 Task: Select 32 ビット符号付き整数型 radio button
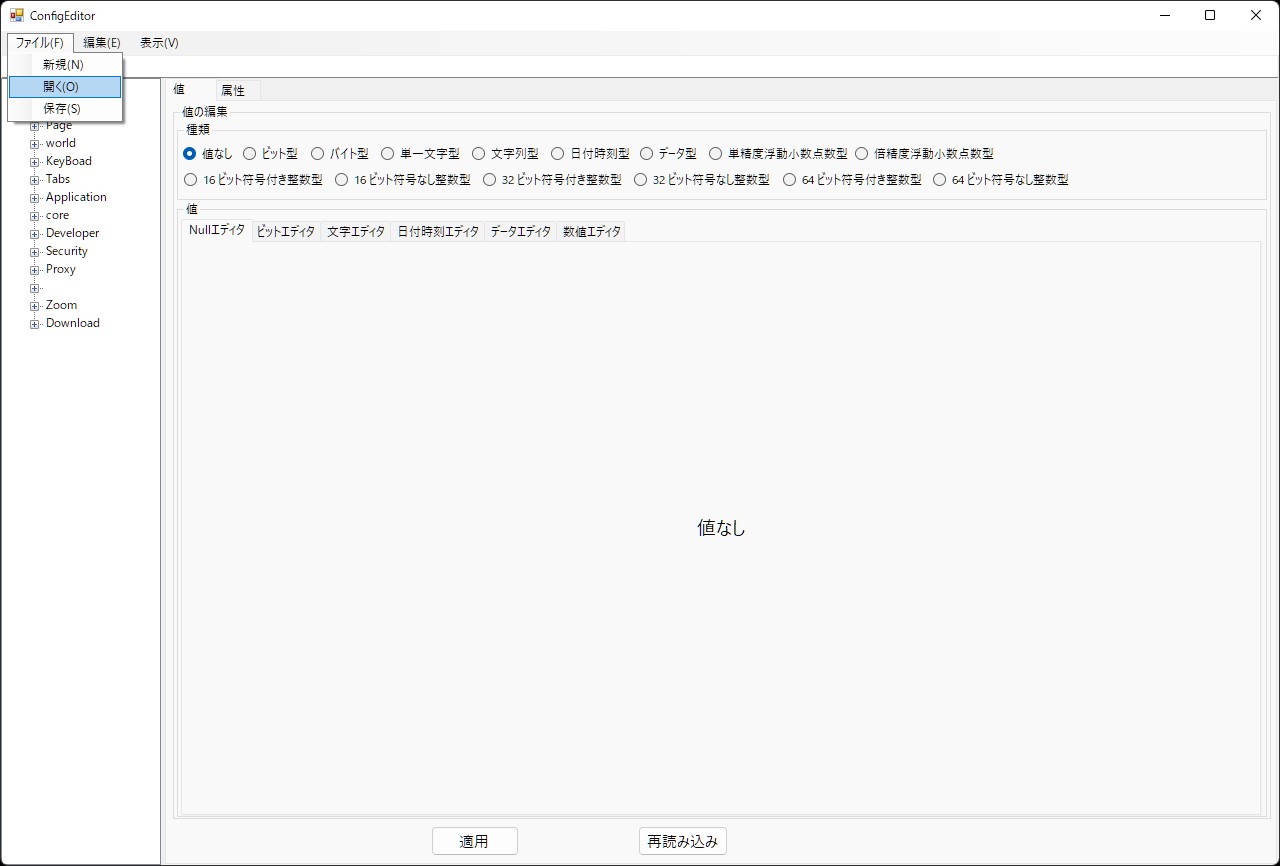[x=490, y=180]
